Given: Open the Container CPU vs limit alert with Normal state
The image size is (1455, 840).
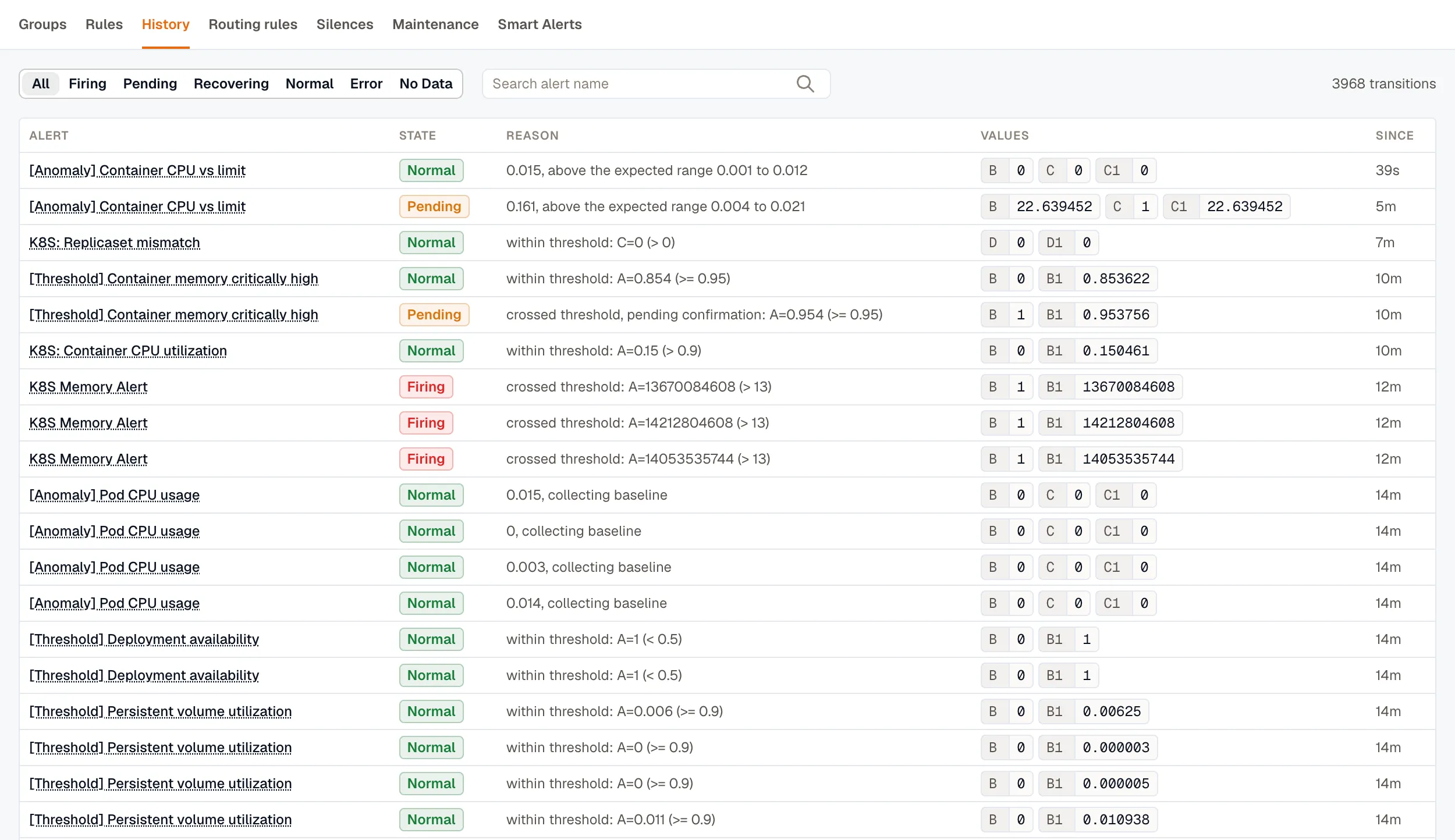Looking at the screenshot, I should point(137,170).
